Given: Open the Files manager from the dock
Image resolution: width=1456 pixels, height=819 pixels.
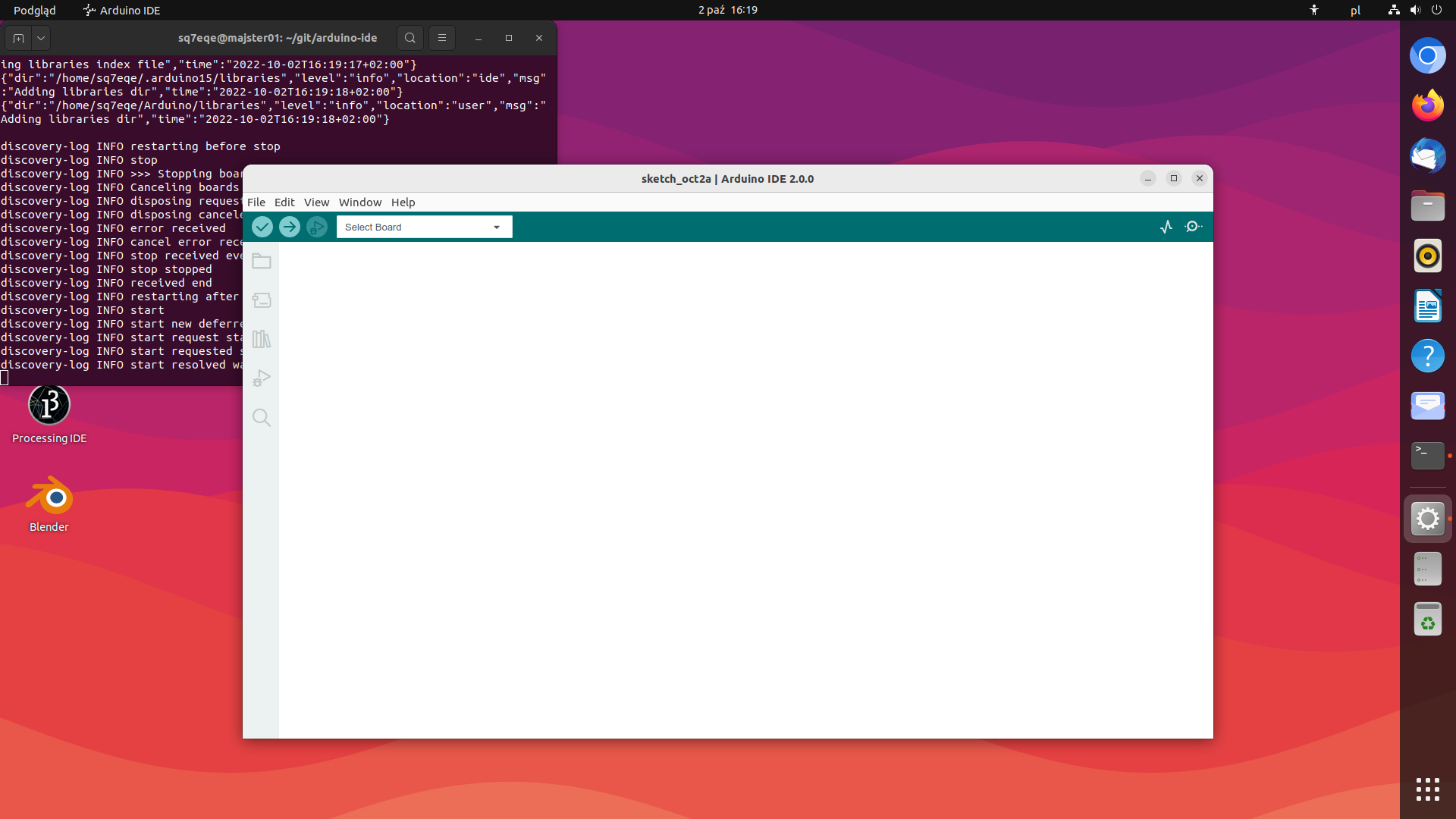Looking at the screenshot, I should [1428, 206].
